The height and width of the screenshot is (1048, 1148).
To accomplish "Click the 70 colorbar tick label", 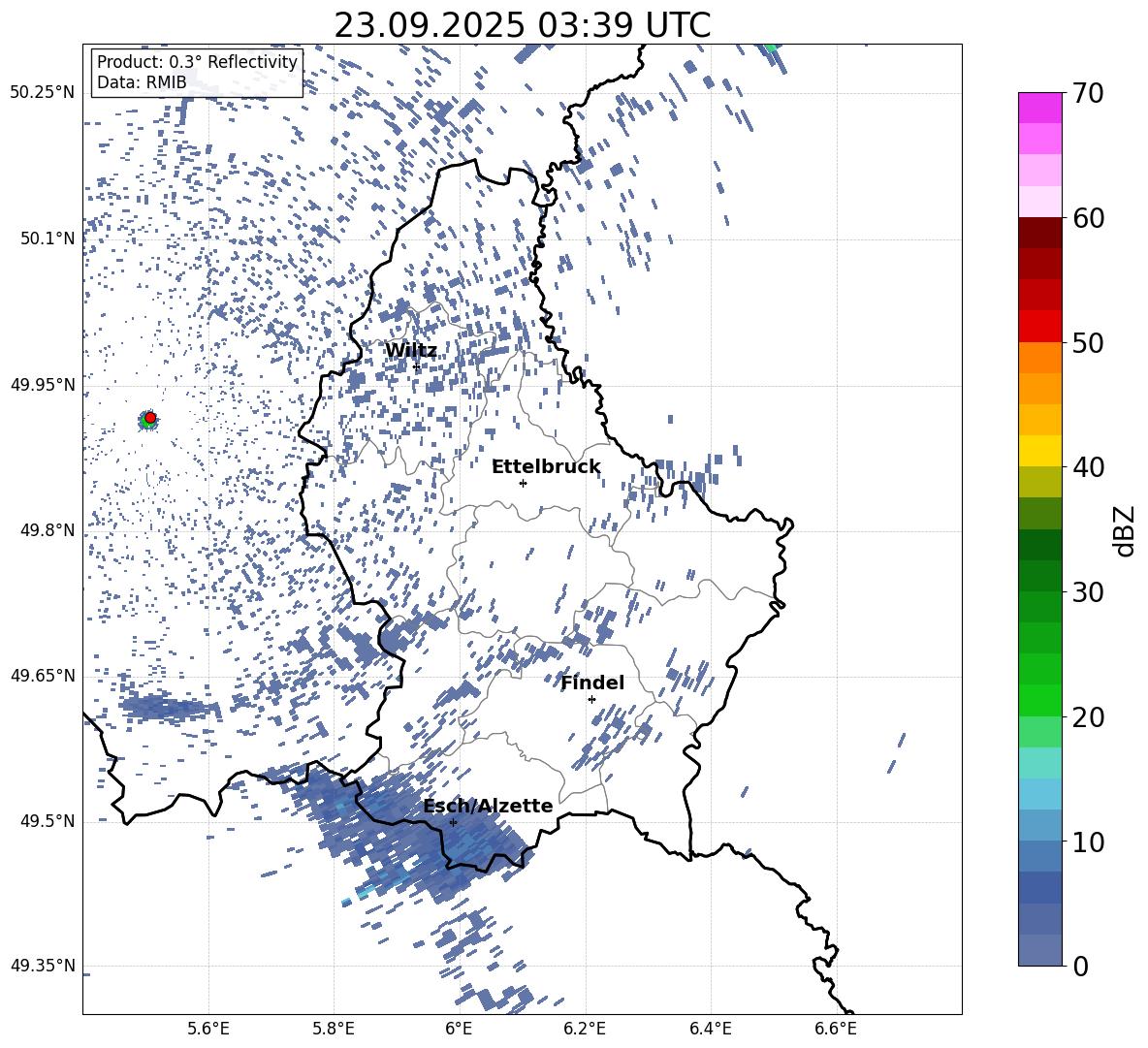I will tap(1087, 94).
